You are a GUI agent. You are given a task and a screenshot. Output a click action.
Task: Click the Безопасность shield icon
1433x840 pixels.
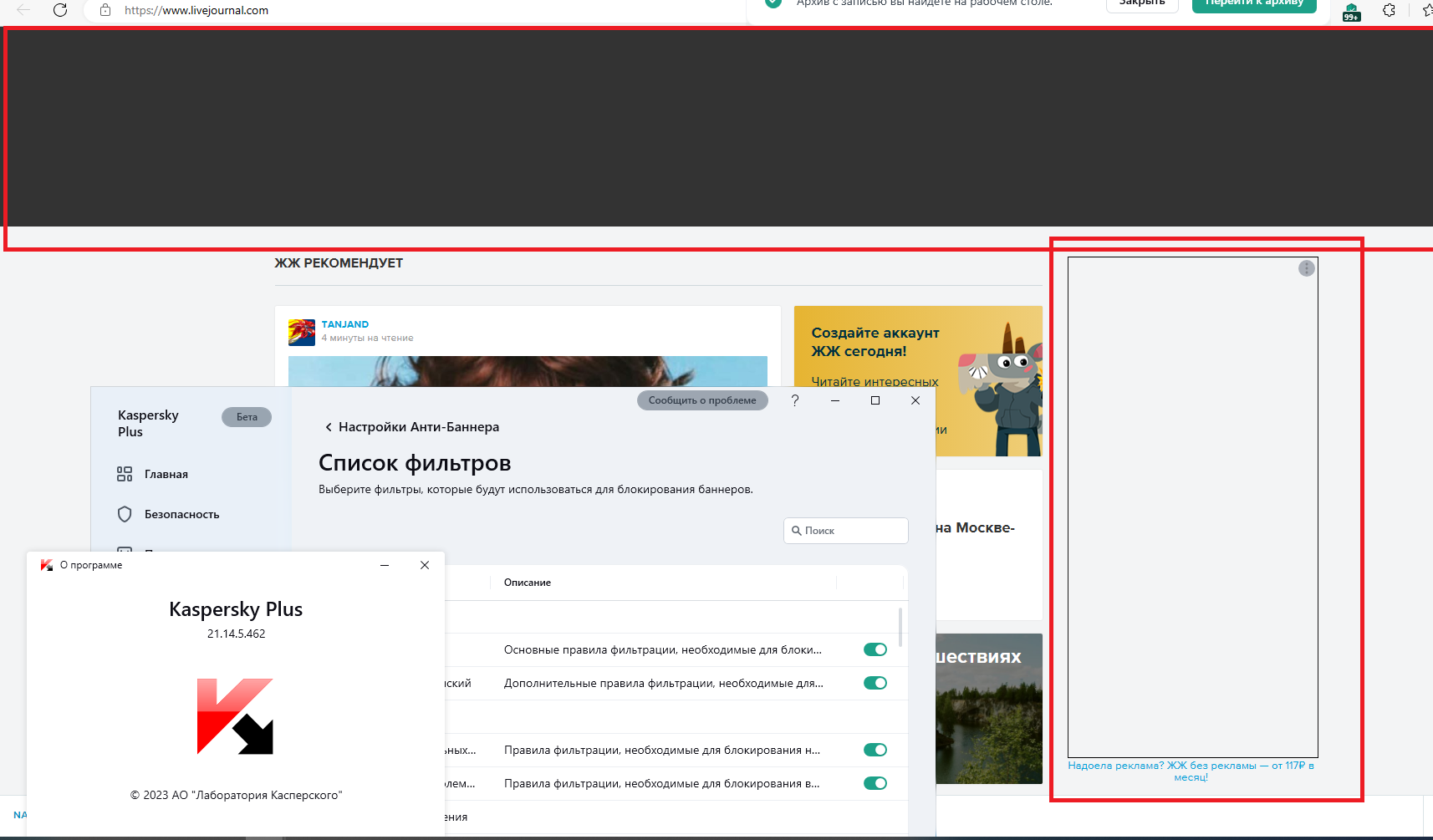[x=125, y=514]
